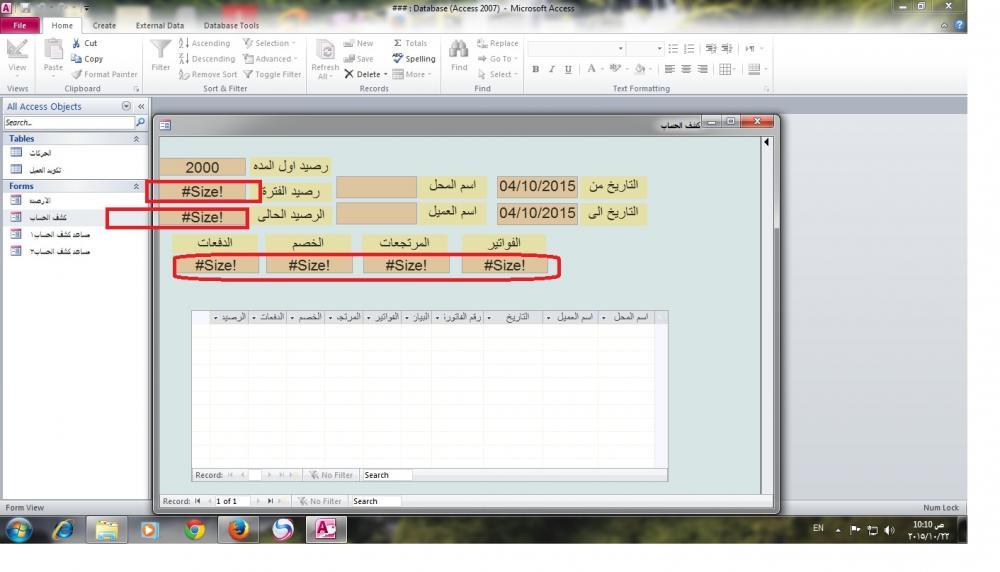The width and height of the screenshot is (1000, 572).
Task: Open the font color picker
Action: 593,69
